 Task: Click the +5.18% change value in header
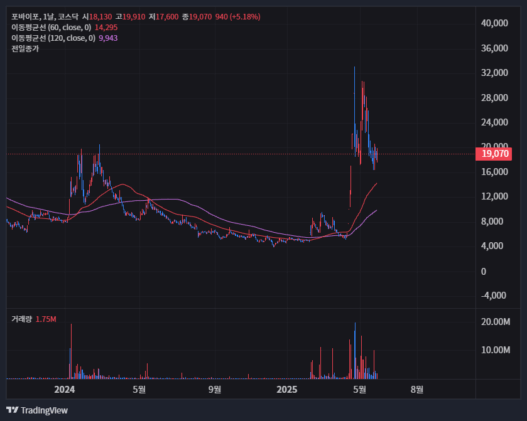point(245,17)
